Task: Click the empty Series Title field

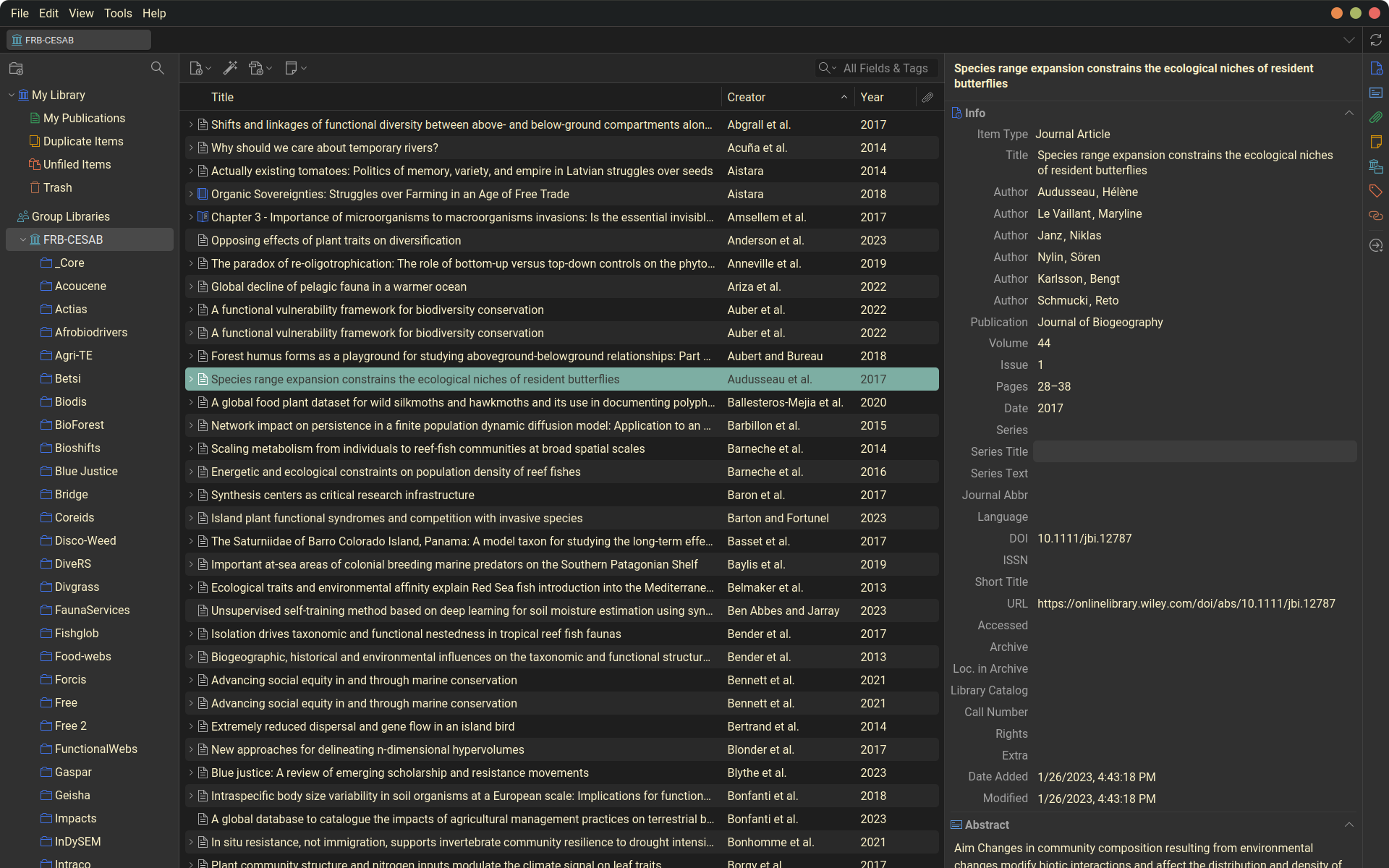Action: (1194, 451)
